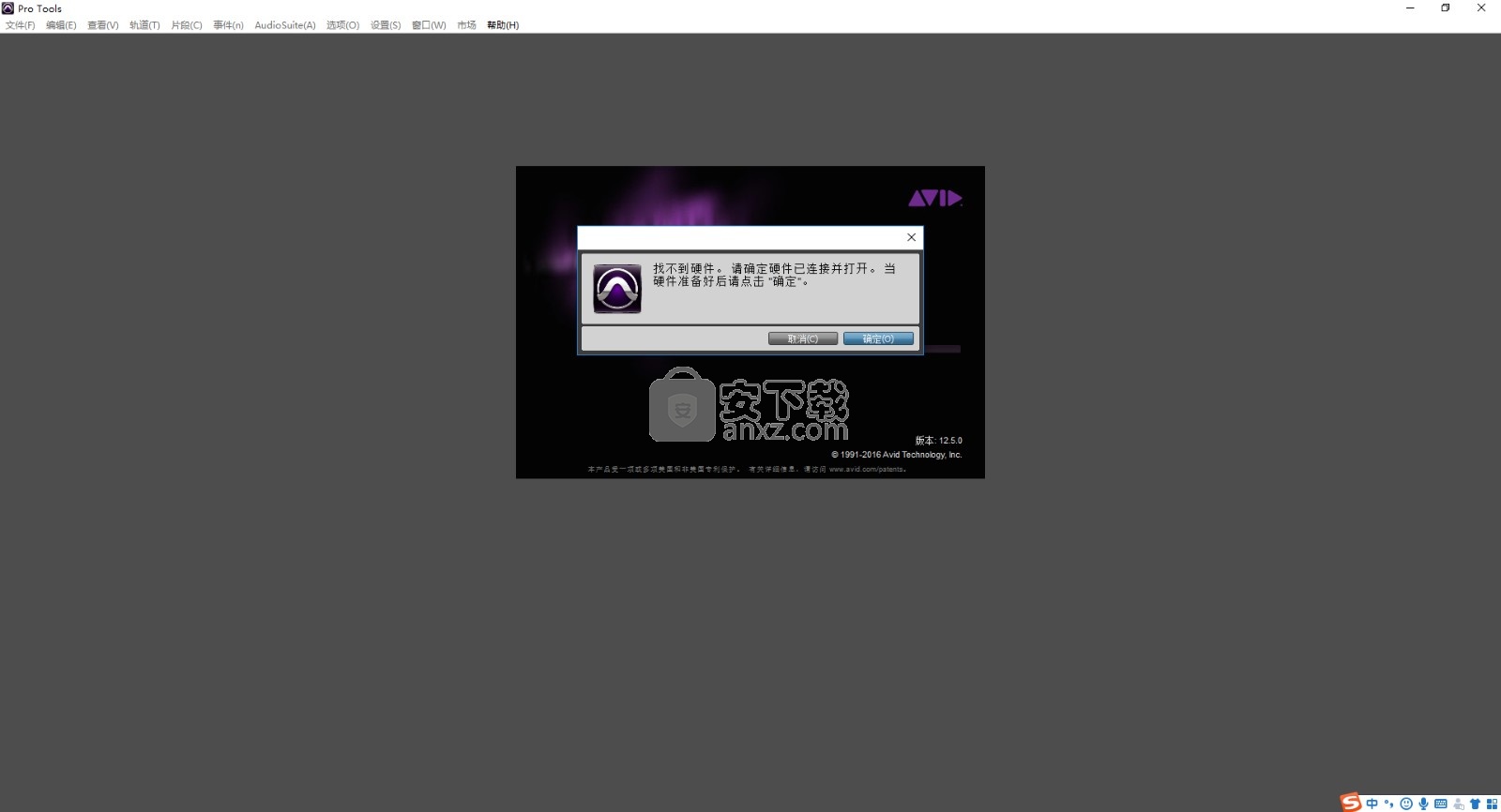This screenshot has height=812, width=1501.
Task: Open the 窗口(W) menu
Action: [x=429, y=25]
